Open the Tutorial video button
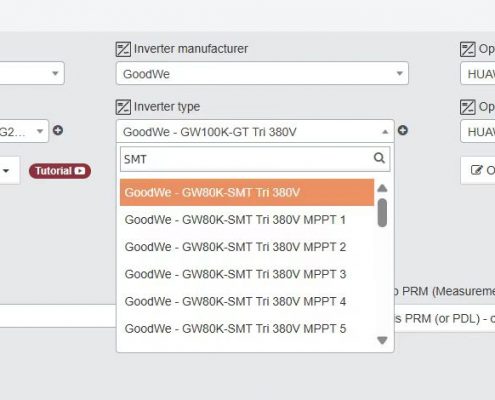This screenshot has width=495, height=400. point(60,171)
